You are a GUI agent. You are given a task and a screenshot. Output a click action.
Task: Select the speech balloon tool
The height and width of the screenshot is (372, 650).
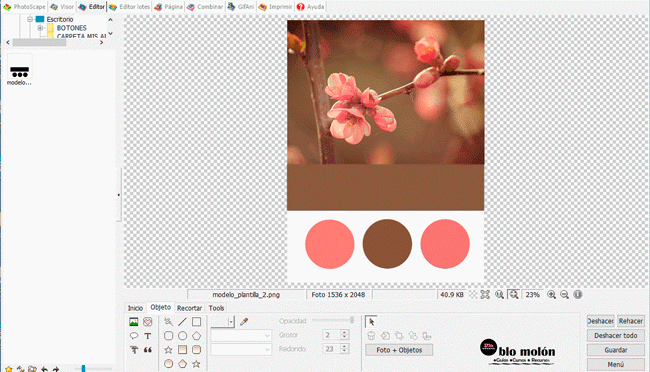133,336
